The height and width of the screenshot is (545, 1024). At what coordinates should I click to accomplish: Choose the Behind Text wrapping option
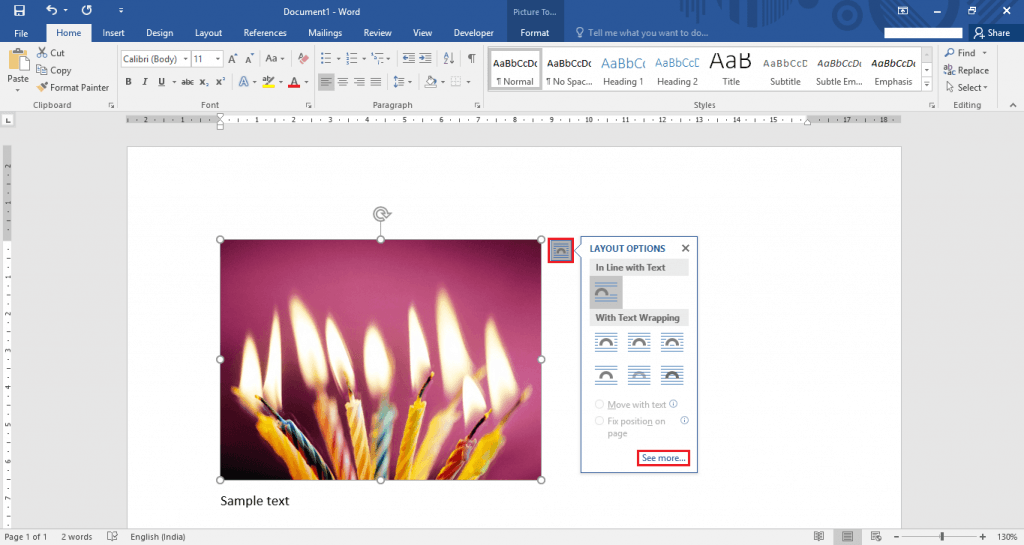click(x=639, y=375)
